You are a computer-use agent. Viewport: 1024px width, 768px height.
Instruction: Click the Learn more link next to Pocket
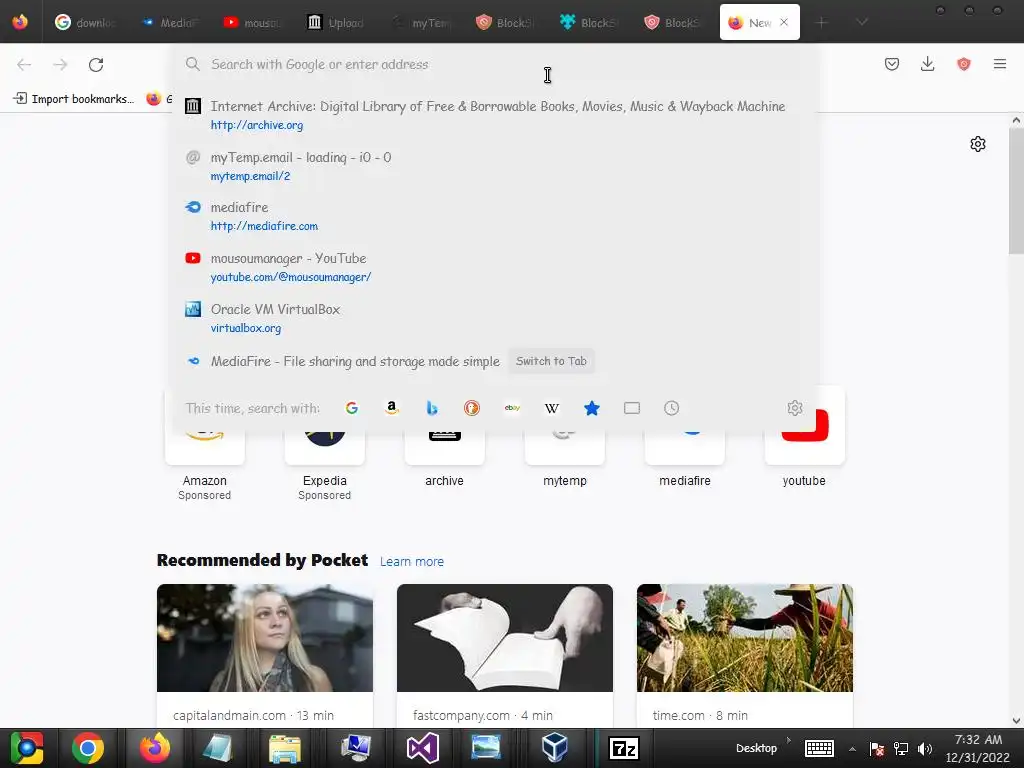coord(411,562)
